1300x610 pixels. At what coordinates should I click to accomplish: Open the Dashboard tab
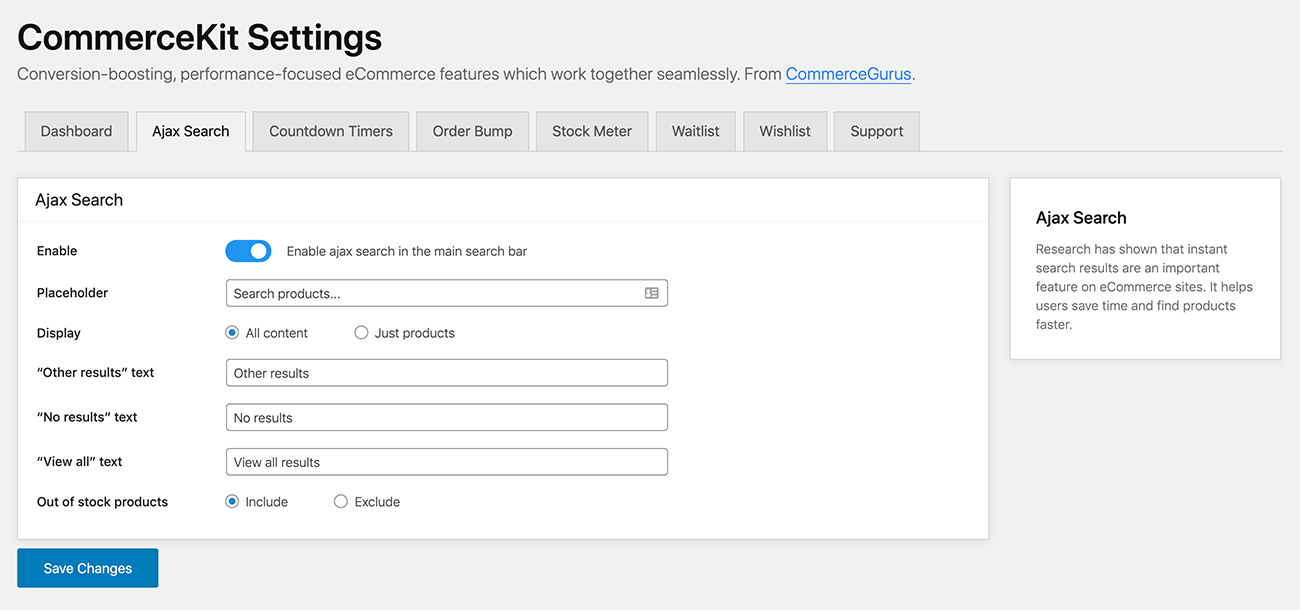pyautogui.click(x=76, y=131)
